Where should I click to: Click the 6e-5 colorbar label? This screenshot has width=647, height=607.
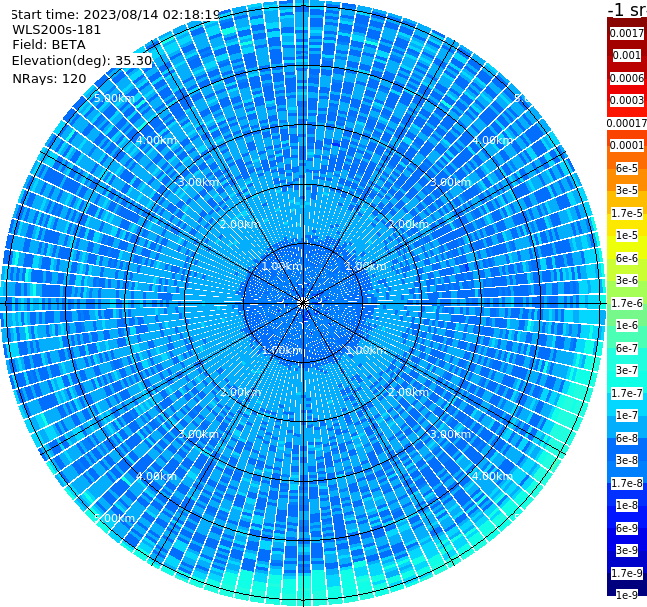tap(627, 168)
